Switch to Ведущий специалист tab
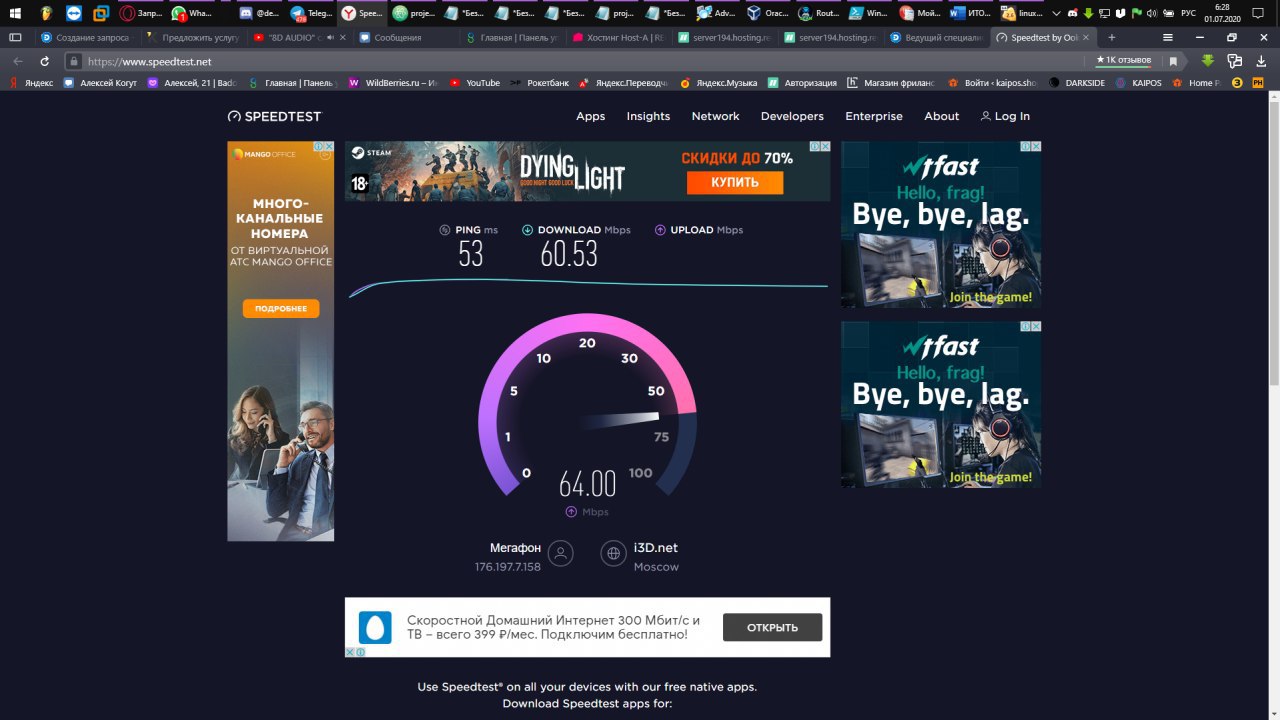Viewport: 1280px width, 720px height. tap(939, 37)
